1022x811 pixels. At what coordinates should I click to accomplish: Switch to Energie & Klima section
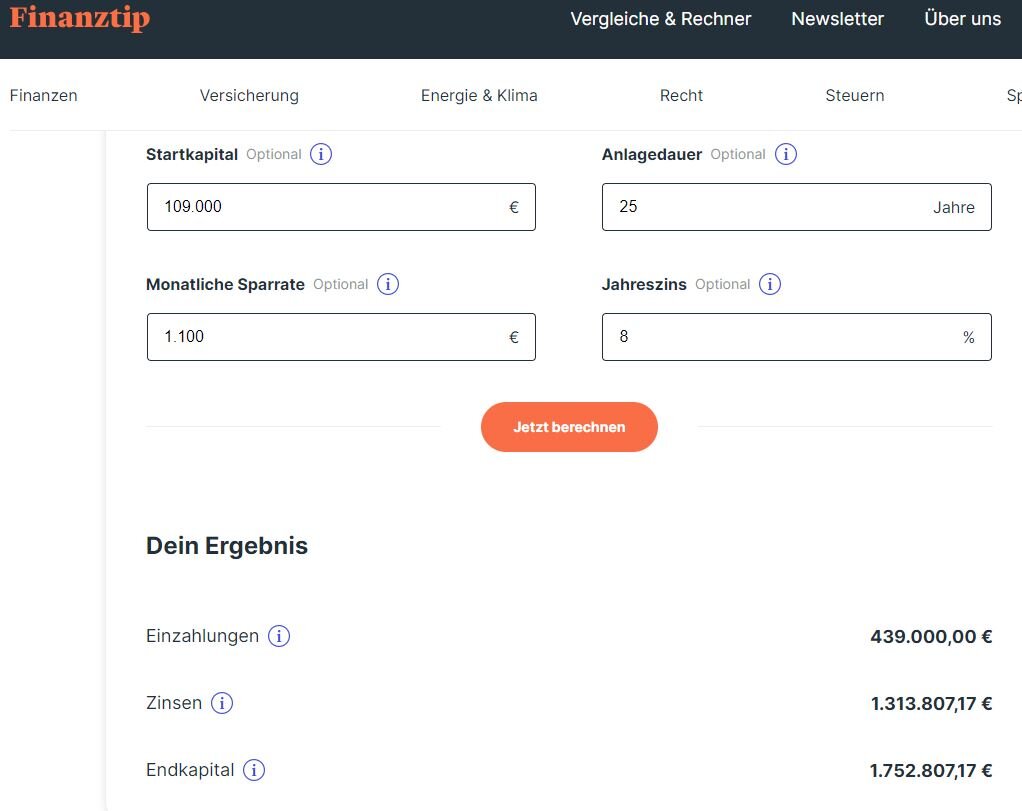(x=479, y=96)
